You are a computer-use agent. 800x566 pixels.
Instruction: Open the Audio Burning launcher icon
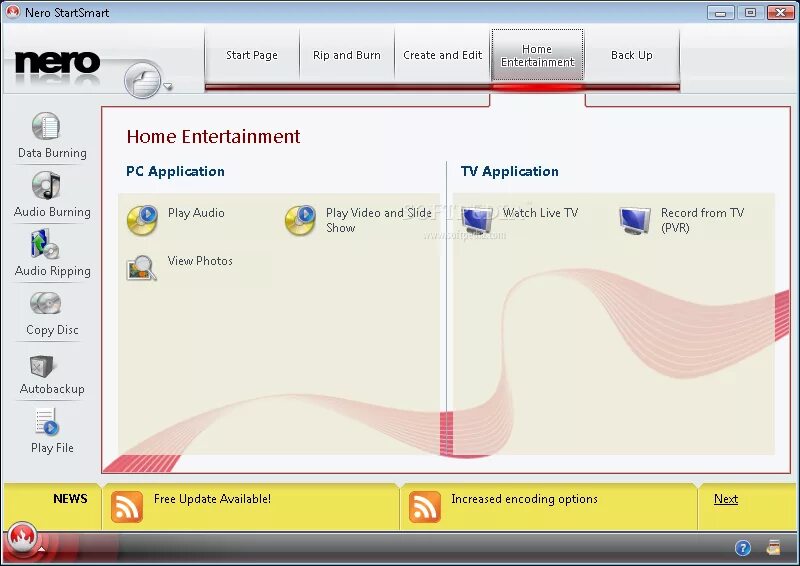click(46, 185)
